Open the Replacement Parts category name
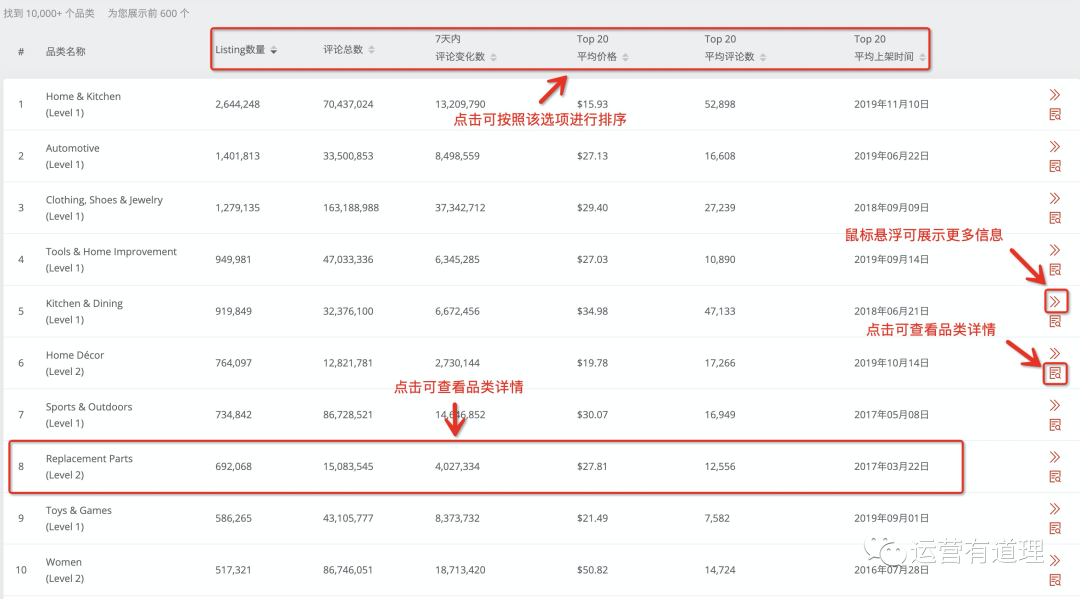1080x599 pixels. coord(89,459)
